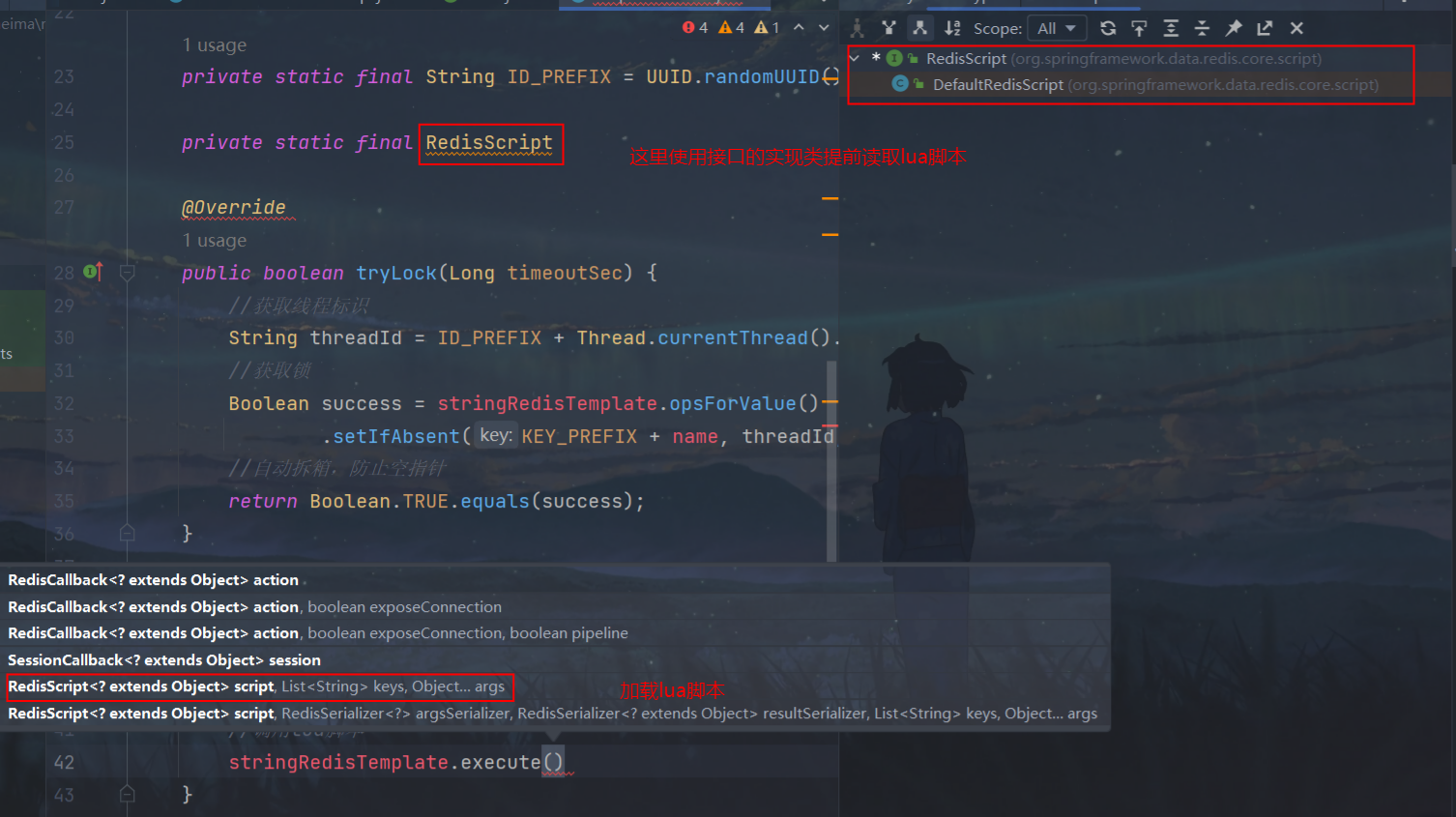
Task: Click line number 42 in gutter
Action: 64,762
